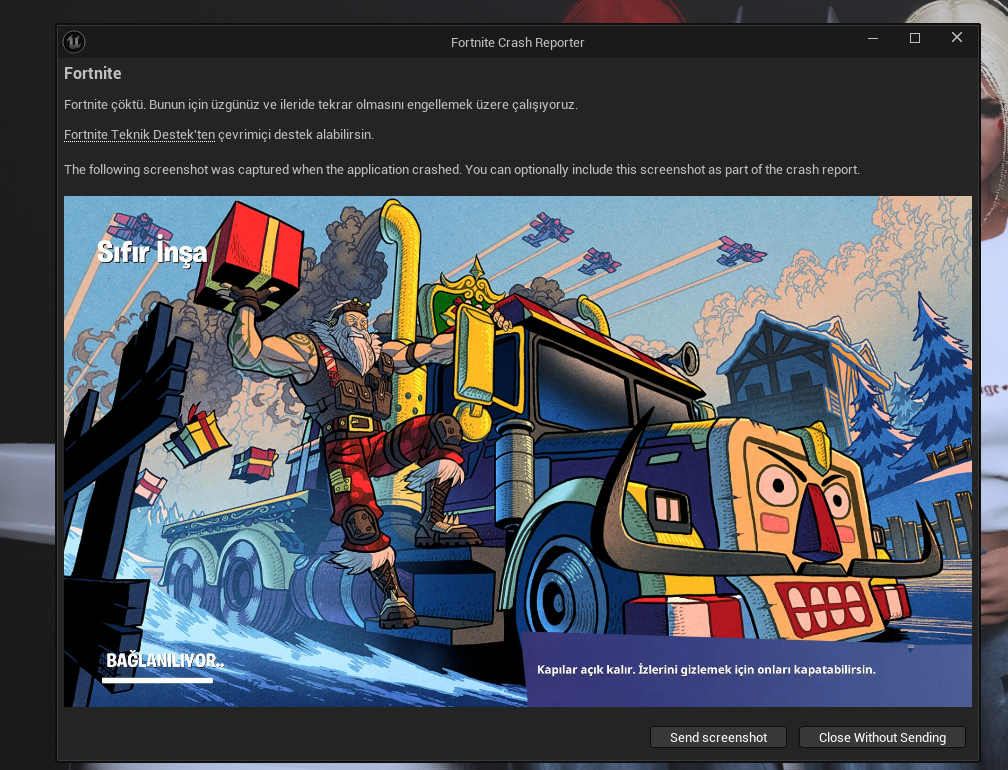Minimize the Fortnite Crash Reporter window
The height and width of the screenshot is (770, 1008).
coord(872,38)
